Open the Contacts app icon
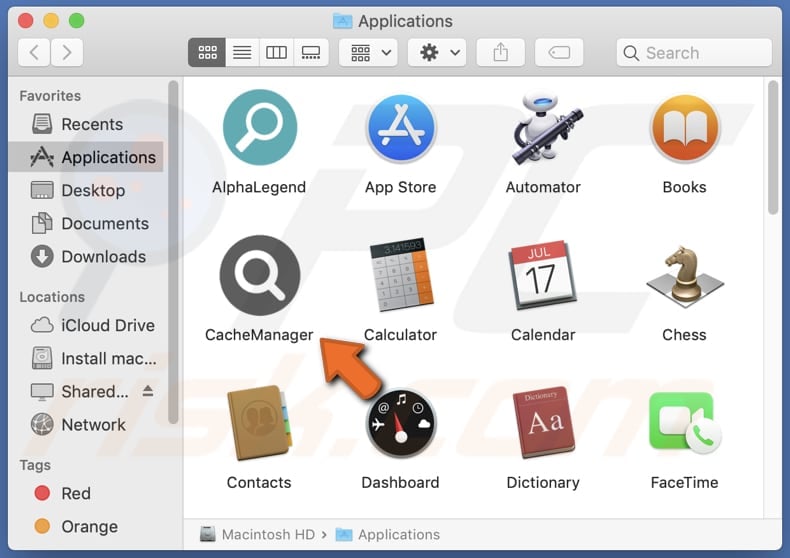Image resolution: width=790 pixels, height=558 pixels. pyautogui.click(x=259, y=422)
